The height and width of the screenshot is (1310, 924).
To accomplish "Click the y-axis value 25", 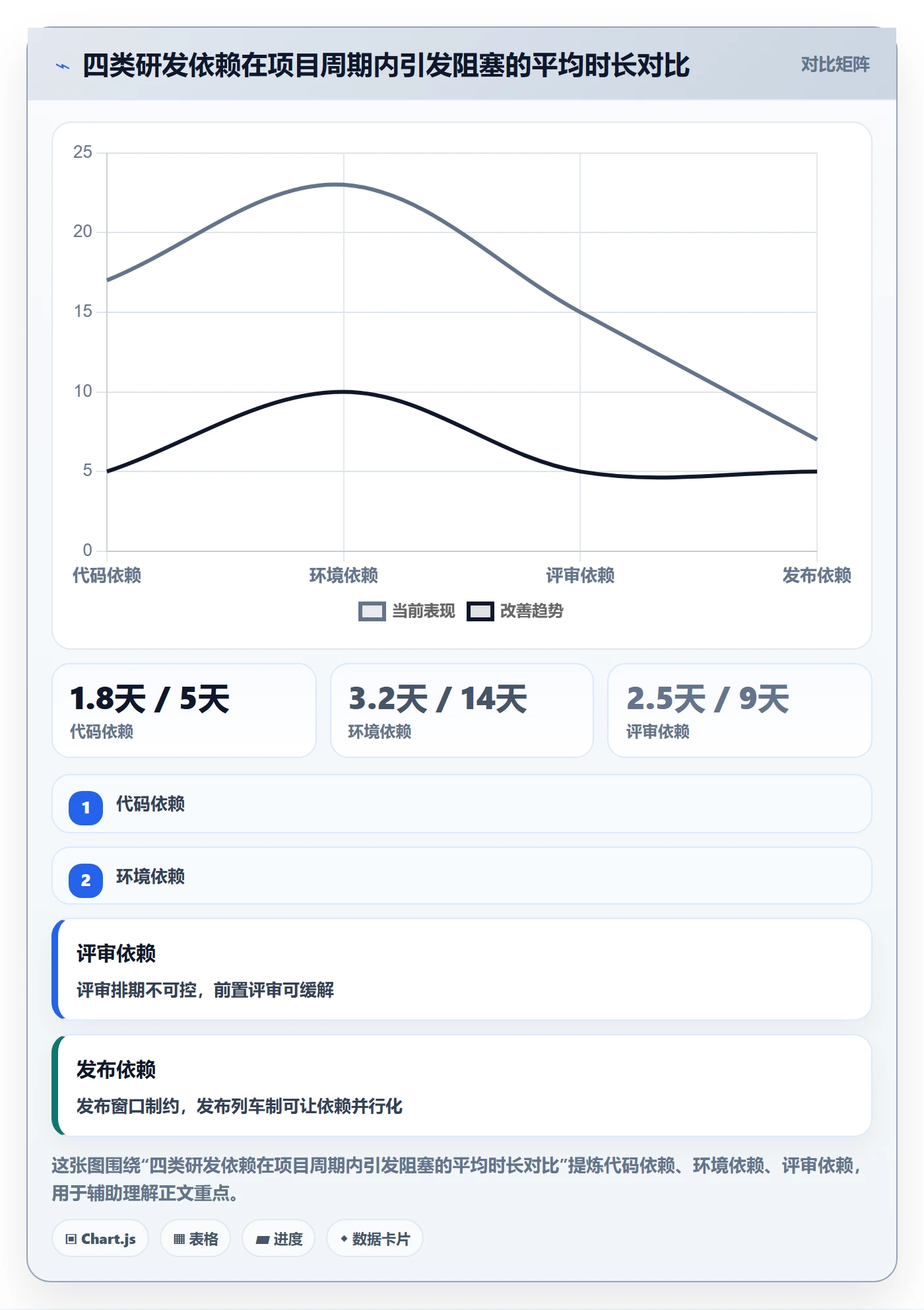I will click(82, 152).
